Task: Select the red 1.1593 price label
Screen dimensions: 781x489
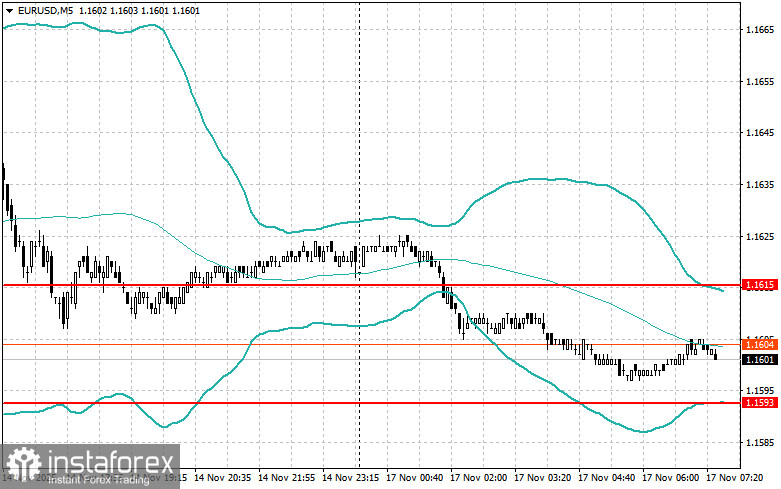Action: 760,402
